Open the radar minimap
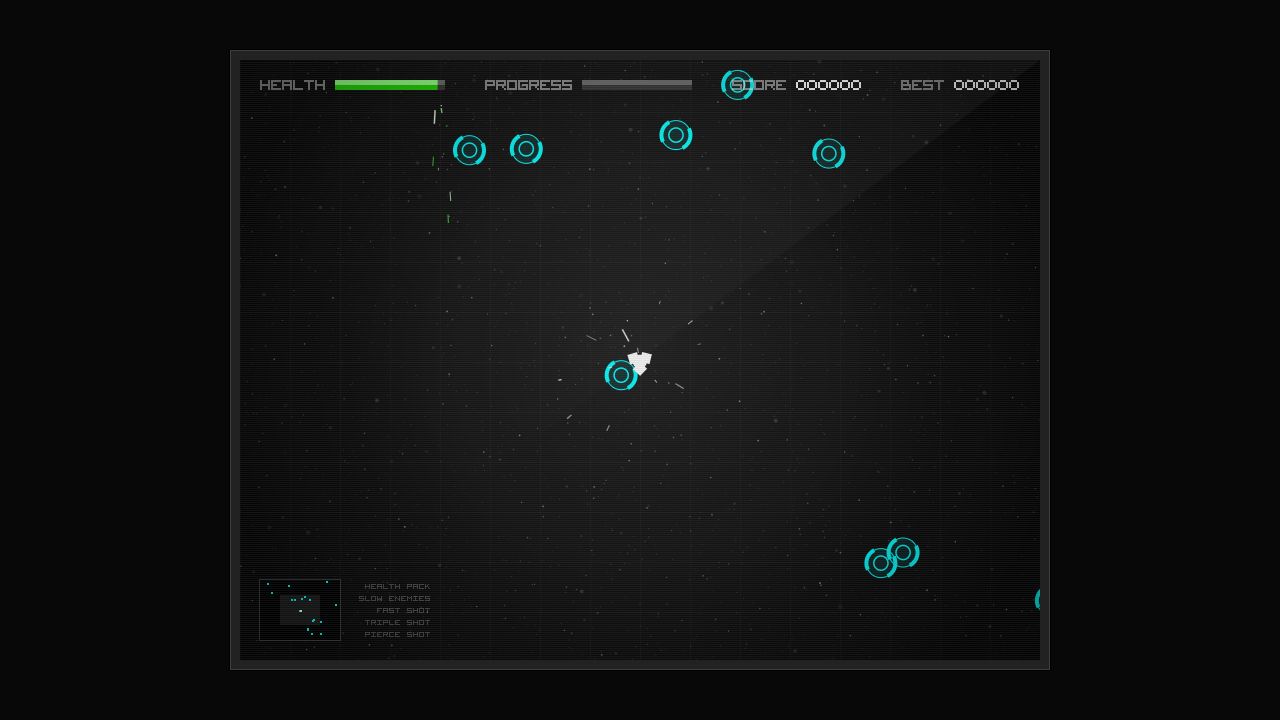1280x720 pixels. (300, 610)
